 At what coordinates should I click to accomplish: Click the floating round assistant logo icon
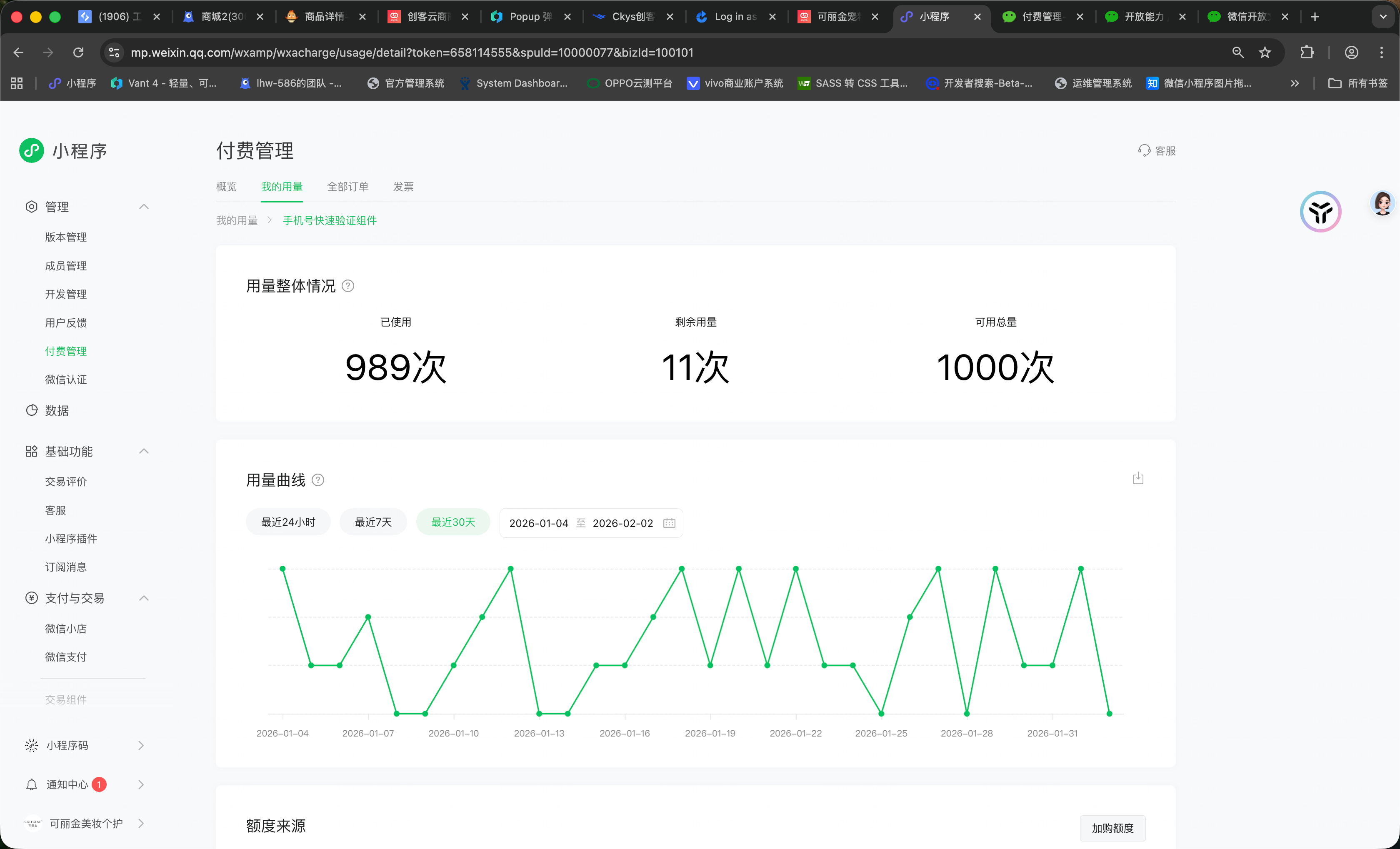(x=1320, y=212)
